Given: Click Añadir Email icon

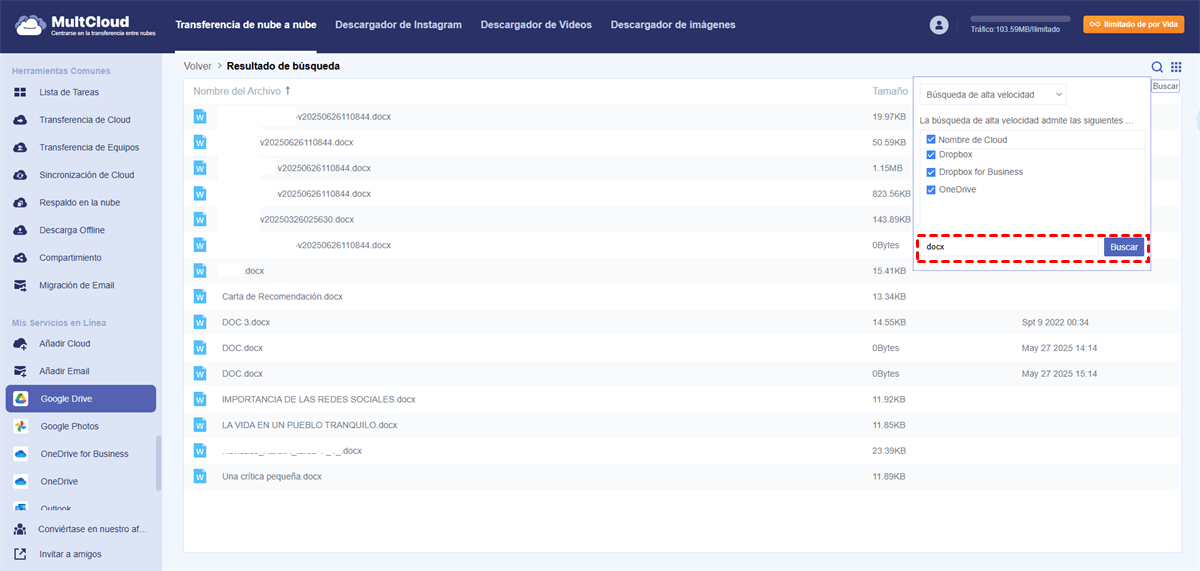Looking at the screenshot, I should [20, 371].
